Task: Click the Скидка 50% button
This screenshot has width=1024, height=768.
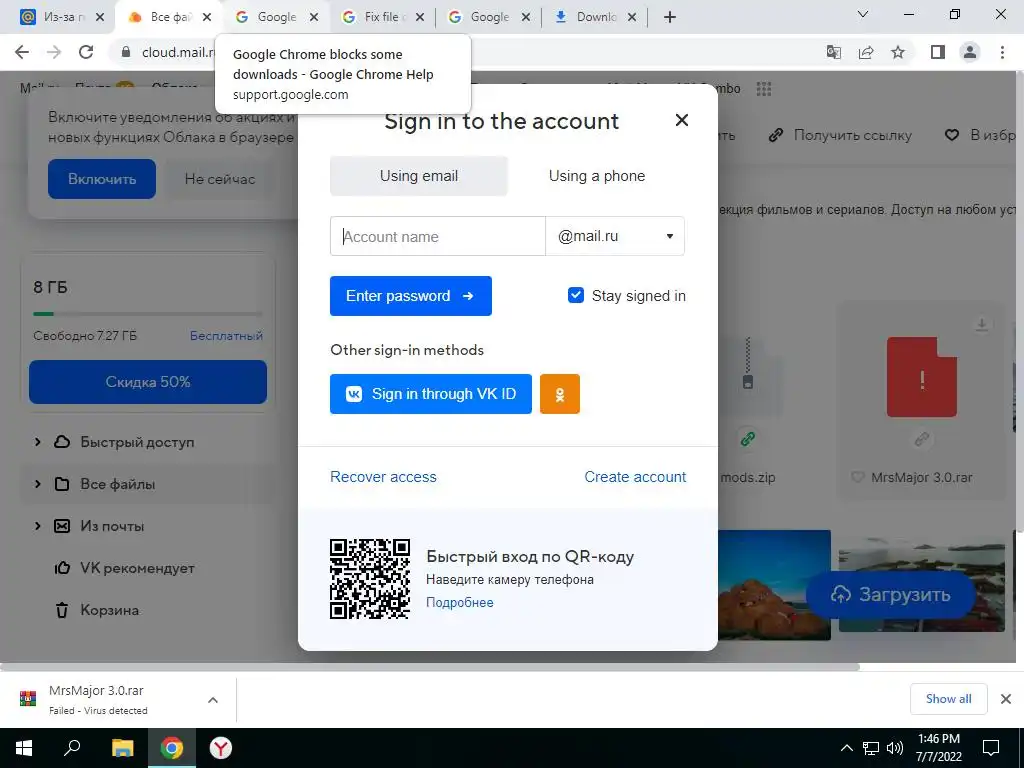Action: coord(148,382)
